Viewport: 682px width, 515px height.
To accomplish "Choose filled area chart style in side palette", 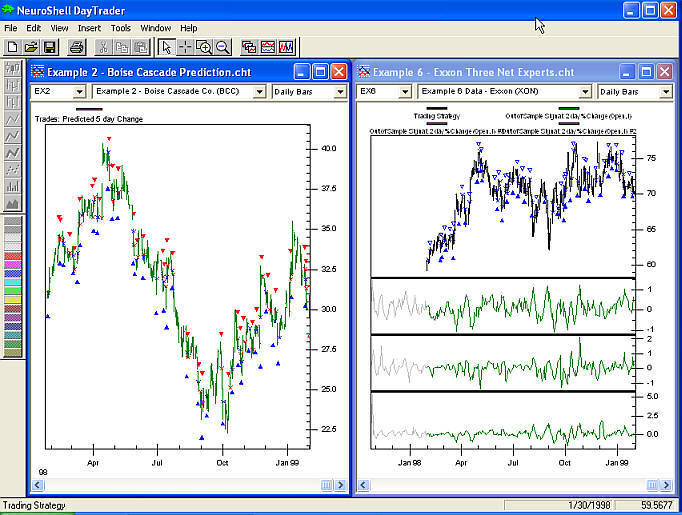I will [x=13, y=203].
